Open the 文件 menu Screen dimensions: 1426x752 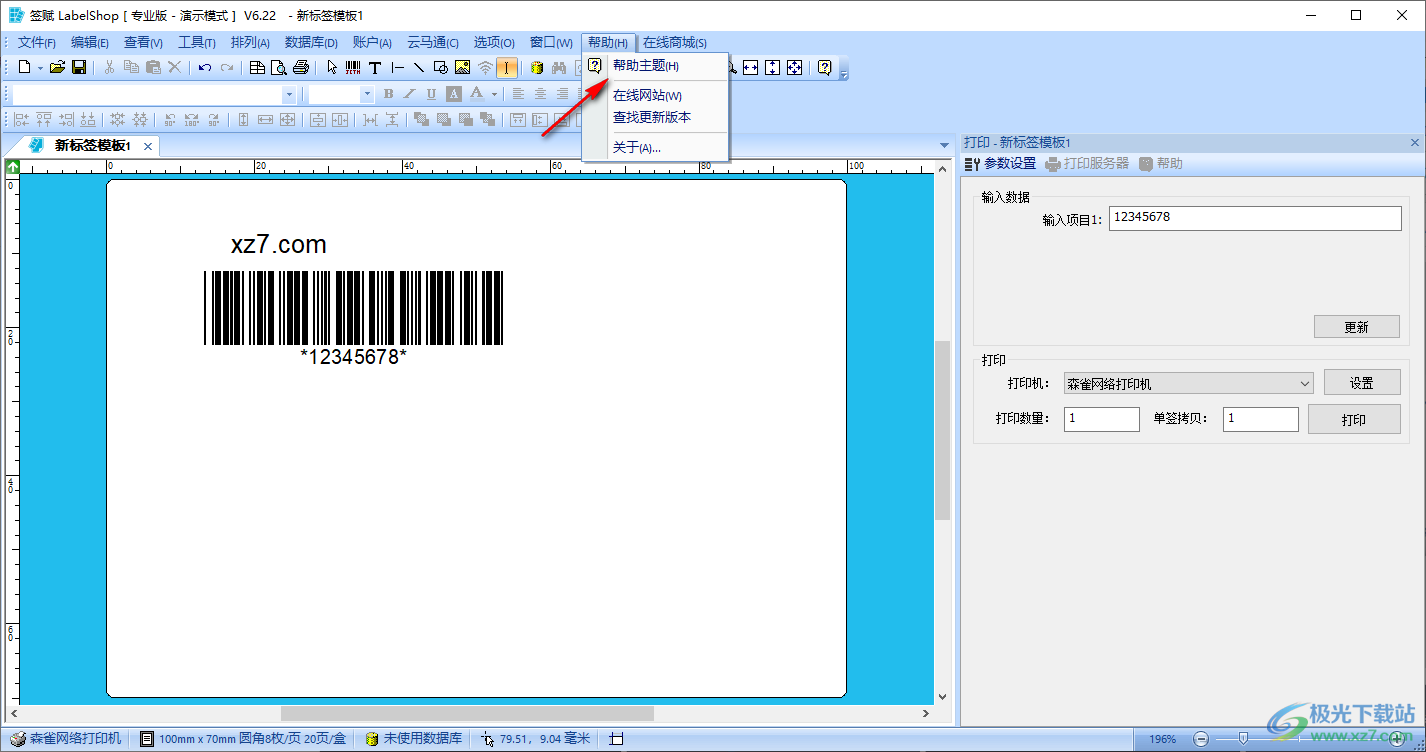tap(37, 42)
